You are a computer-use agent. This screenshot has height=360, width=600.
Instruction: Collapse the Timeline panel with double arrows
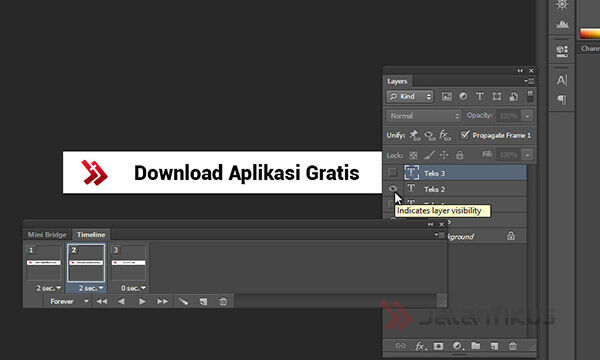[430, 224]
